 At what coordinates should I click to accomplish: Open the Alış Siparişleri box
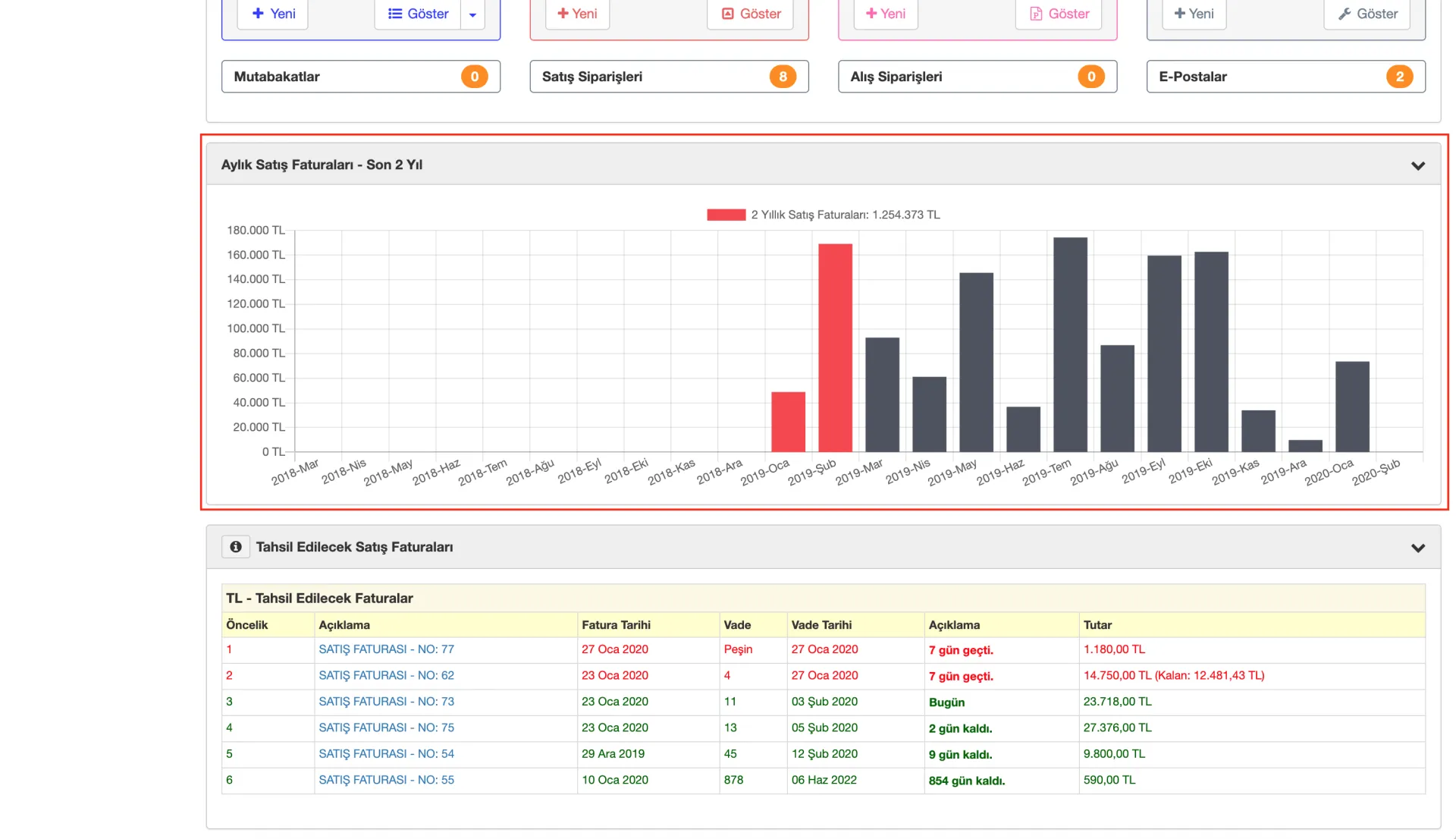click(977, 77)
